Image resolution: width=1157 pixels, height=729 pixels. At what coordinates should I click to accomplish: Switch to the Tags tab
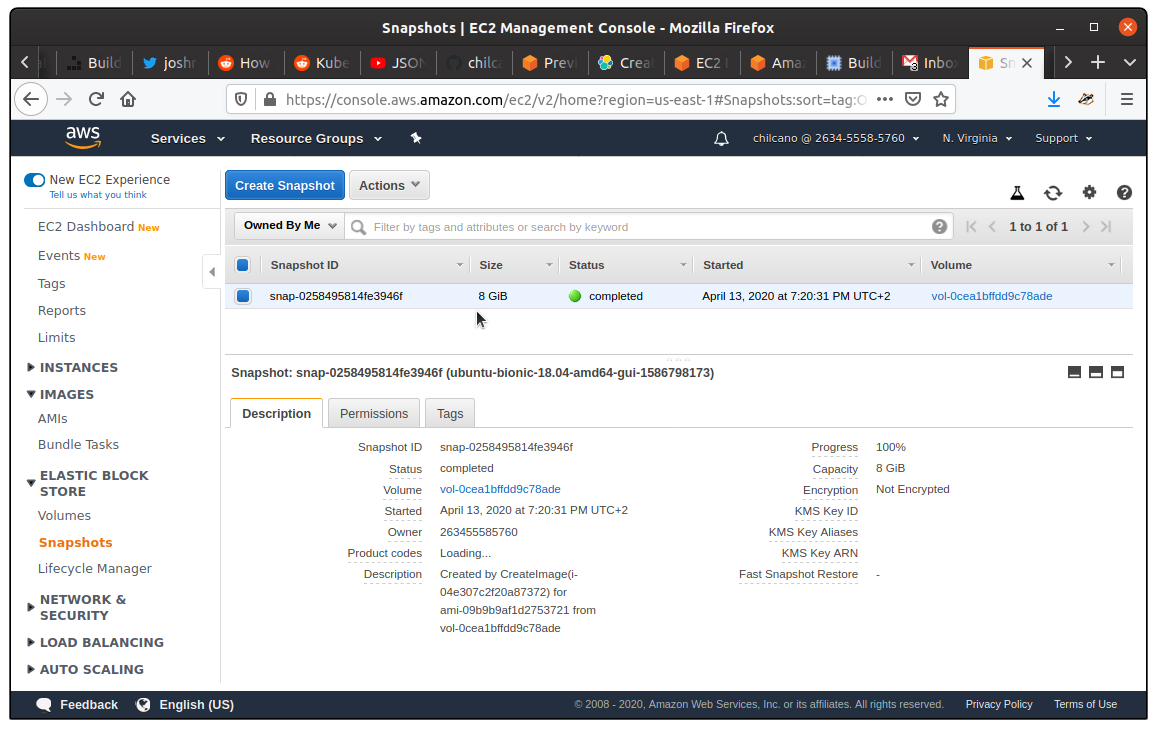coord(449,413)
